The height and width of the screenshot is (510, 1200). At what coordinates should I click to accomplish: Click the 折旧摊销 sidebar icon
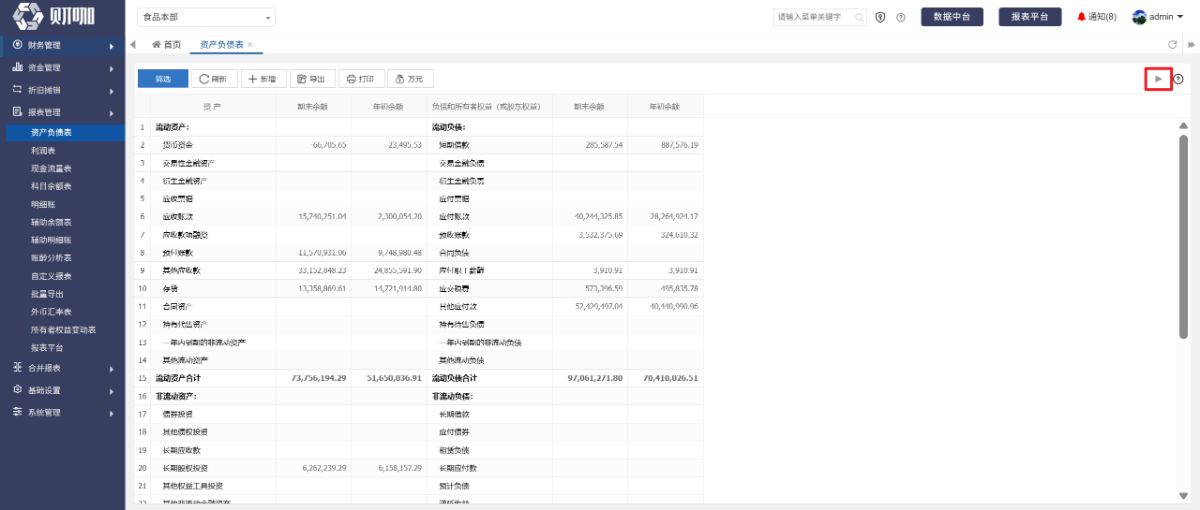[17, 89]
